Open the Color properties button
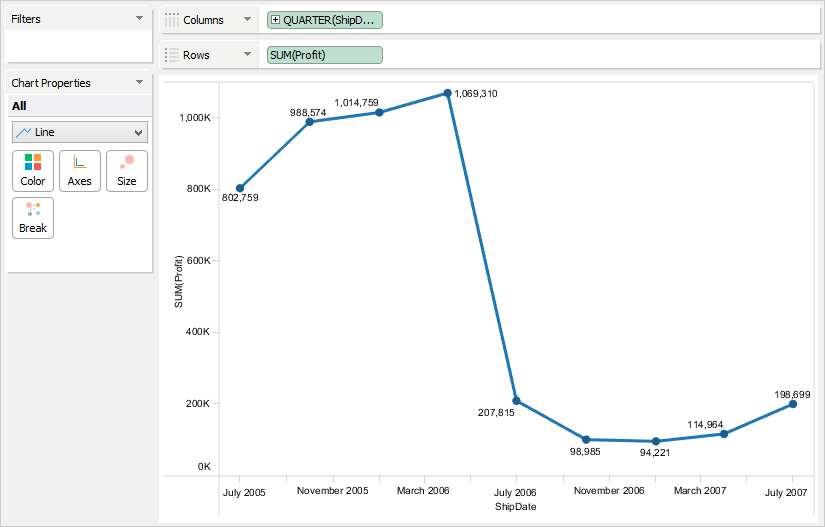 click(x=33, y=170)
